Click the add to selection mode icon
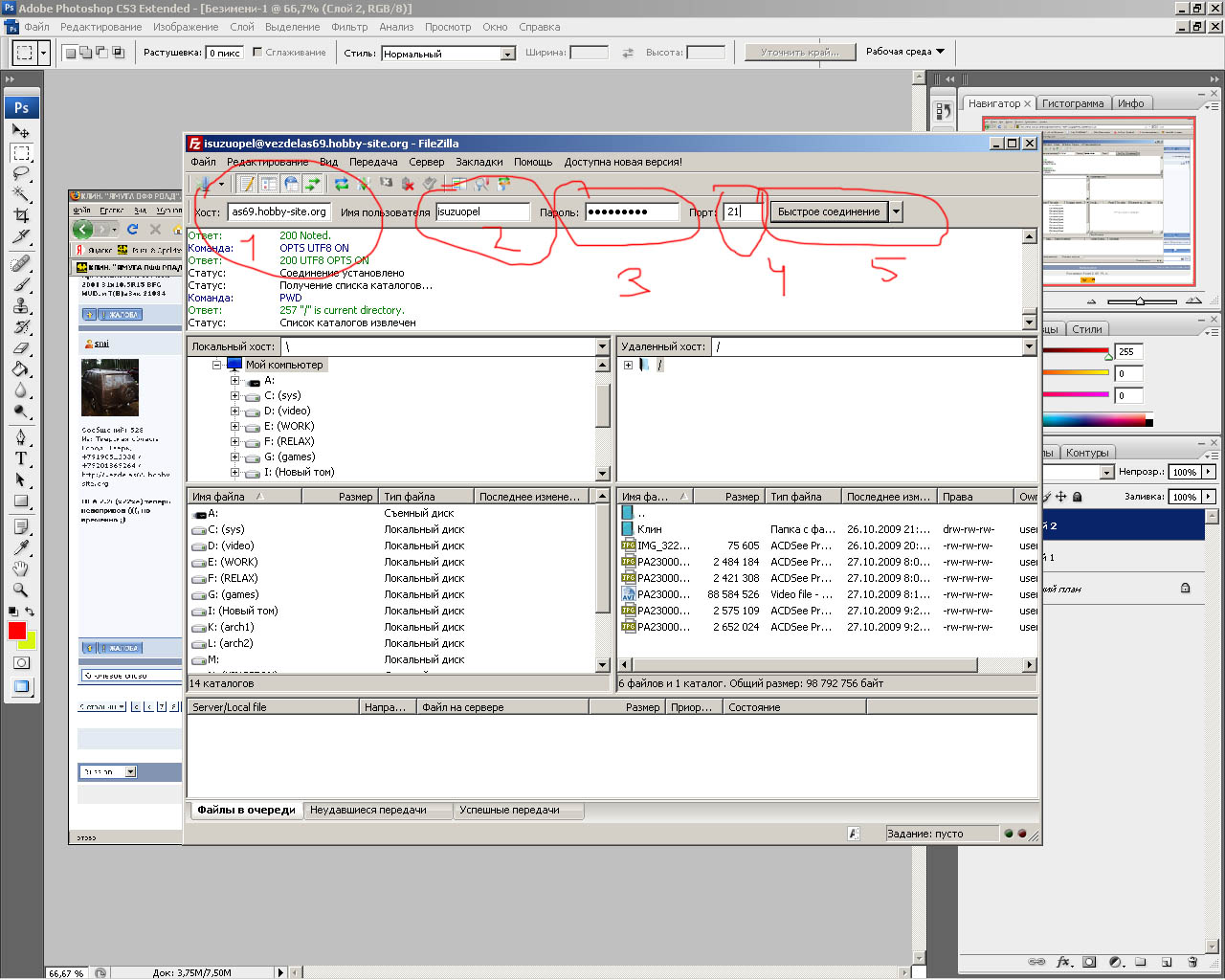Image resolution: width=1225 pixels, height=980 pixels. [86, 53]
